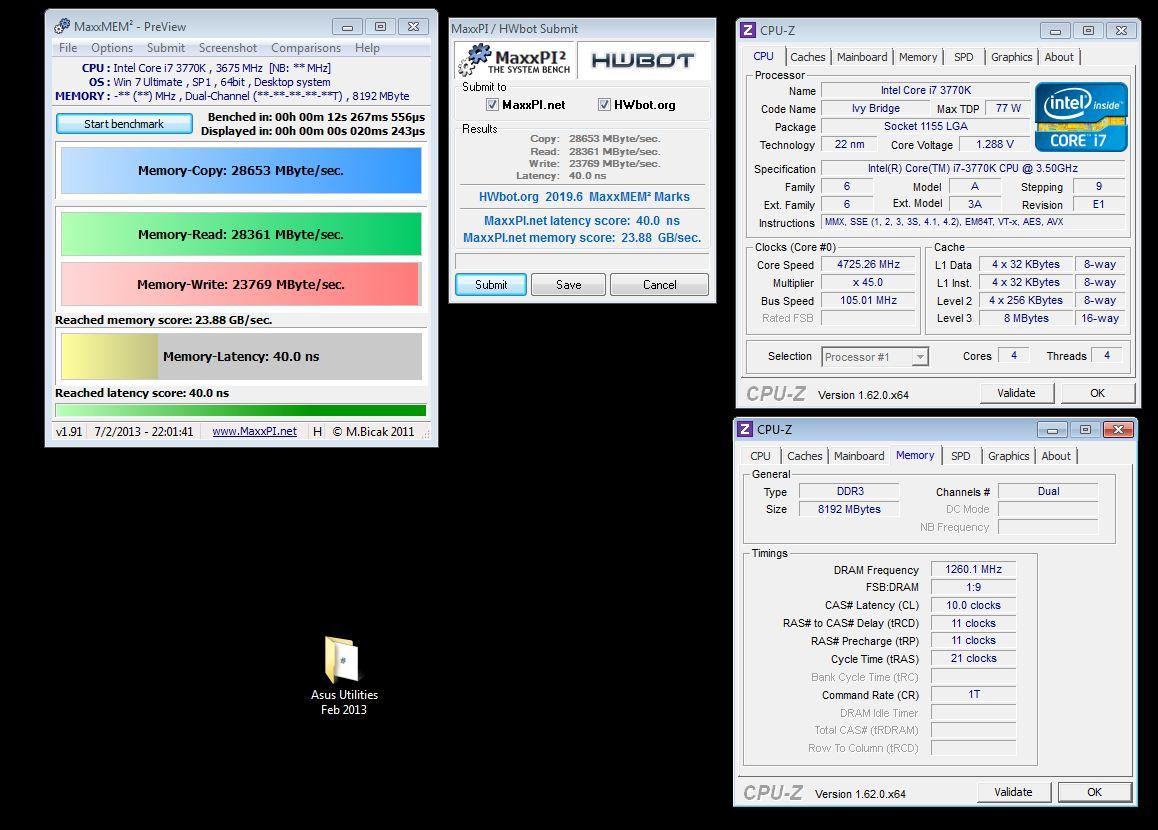Open the Options menu in MaxxMEM
The width and height of the screenshot is (1158, 830).
[x=112, y=47]
